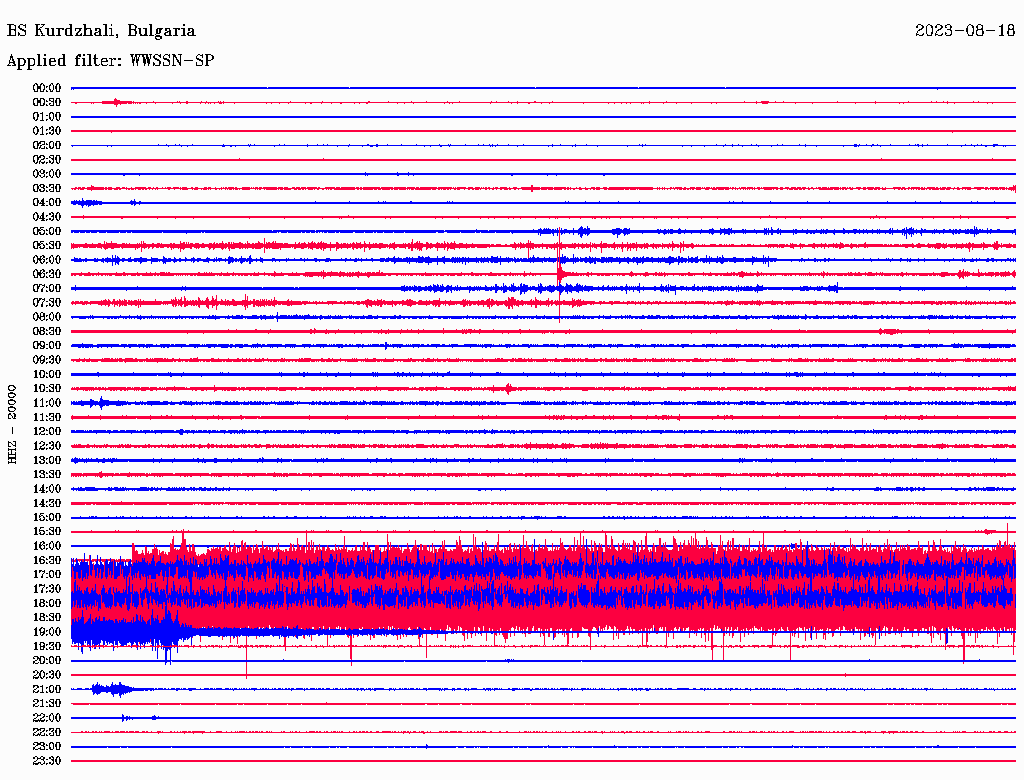Select the 16:30 time label
This screenshot has width=1024, height=780.
(x=47, y=561)
